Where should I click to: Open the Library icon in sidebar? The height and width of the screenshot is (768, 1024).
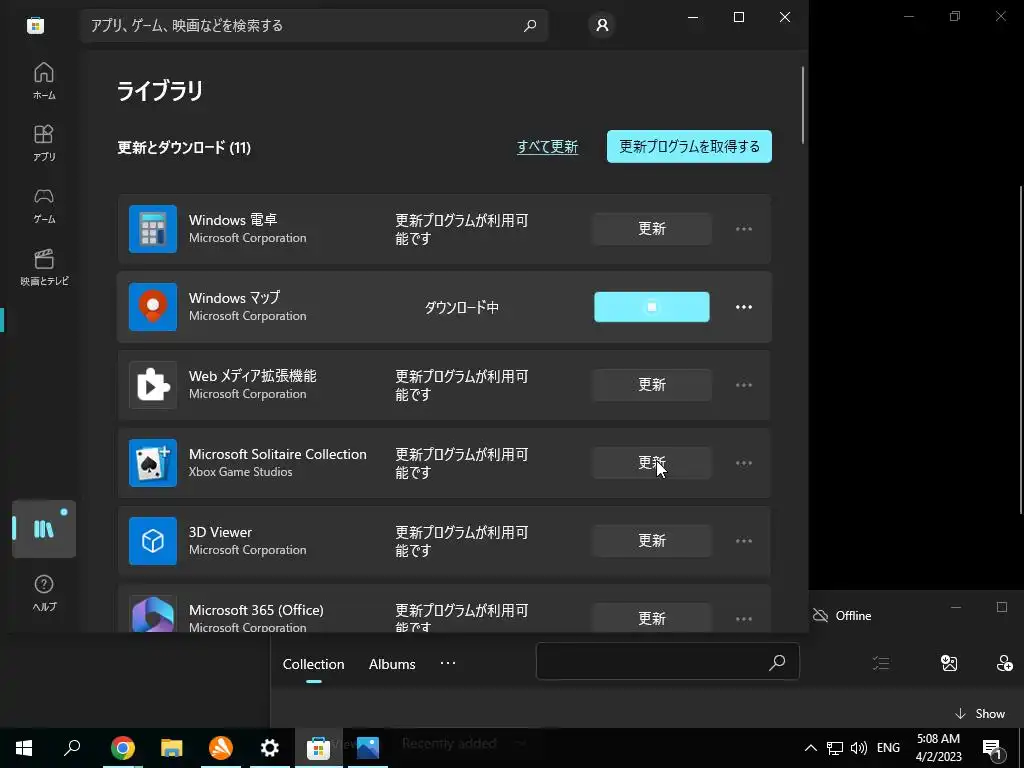tap(44, 529)
